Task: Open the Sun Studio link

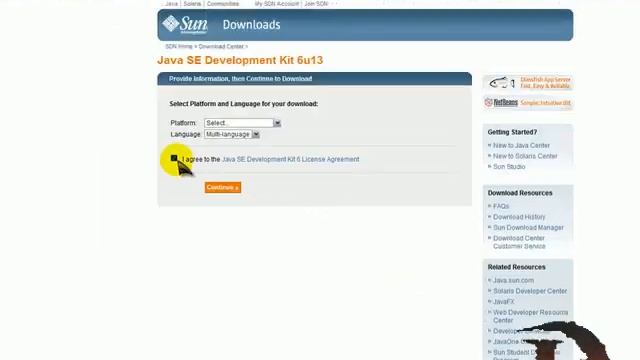Action: pyautogui.click(x=509, y=167)
